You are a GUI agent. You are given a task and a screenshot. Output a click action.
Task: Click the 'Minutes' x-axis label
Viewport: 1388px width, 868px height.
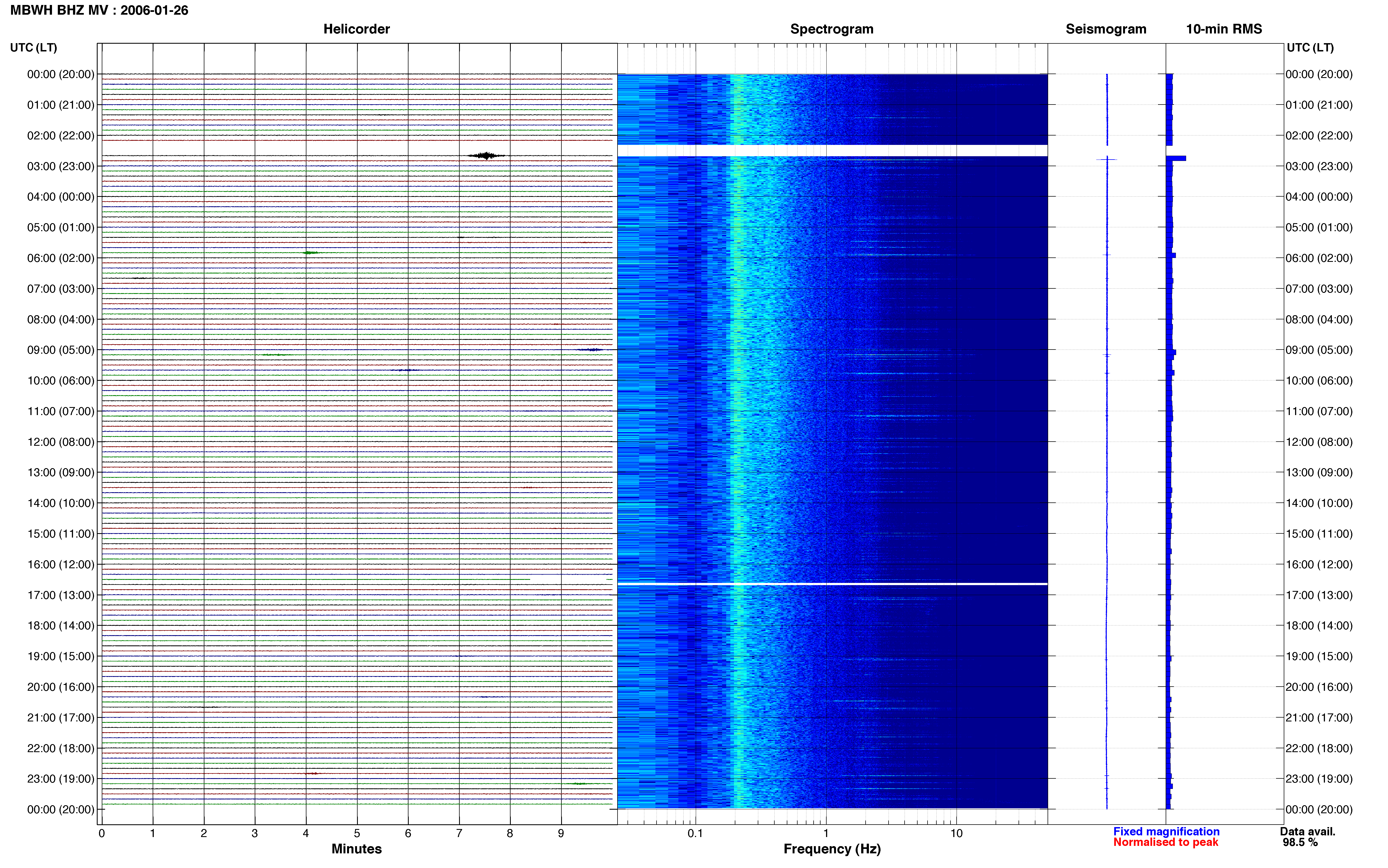(x=356, y=848)
